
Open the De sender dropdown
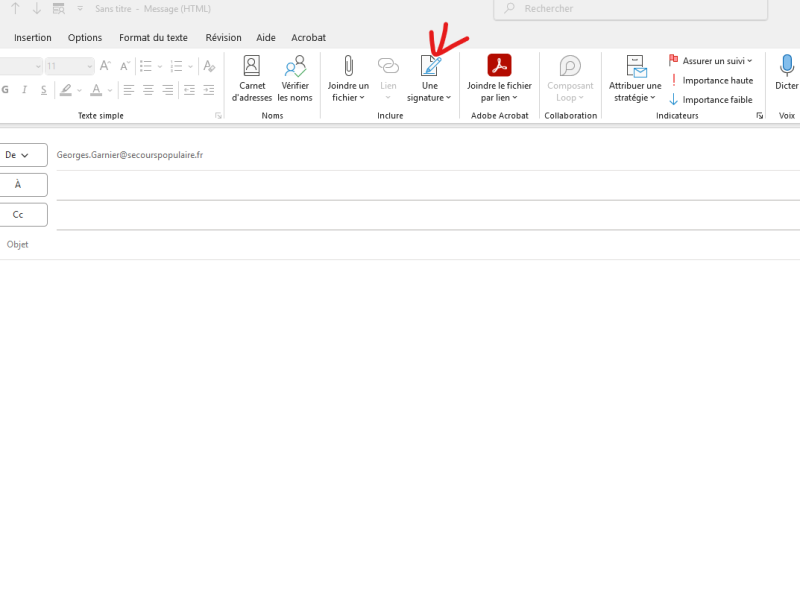[23, 155]
